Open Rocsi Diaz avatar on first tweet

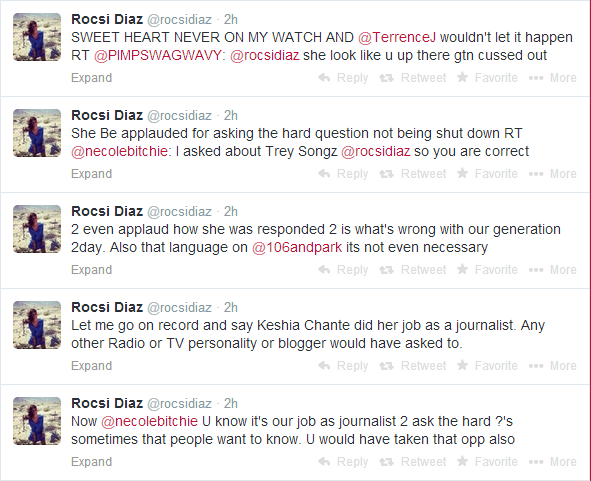pos(37,37)
